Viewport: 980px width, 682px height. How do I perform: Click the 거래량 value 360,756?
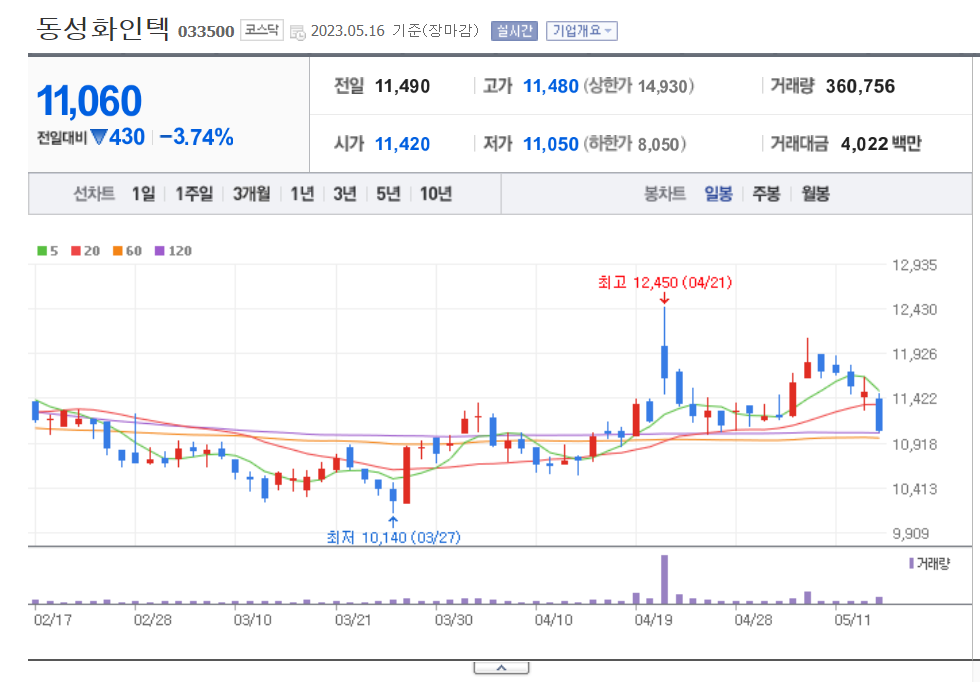860,86
